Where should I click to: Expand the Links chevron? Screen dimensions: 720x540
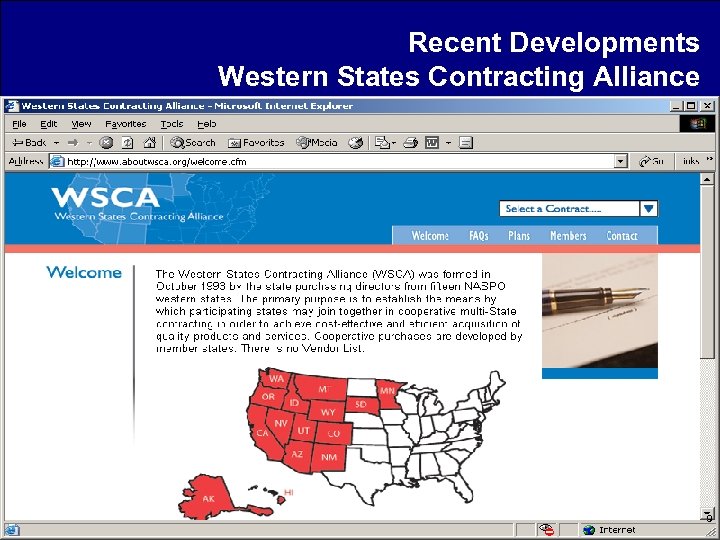click(709, 159)
